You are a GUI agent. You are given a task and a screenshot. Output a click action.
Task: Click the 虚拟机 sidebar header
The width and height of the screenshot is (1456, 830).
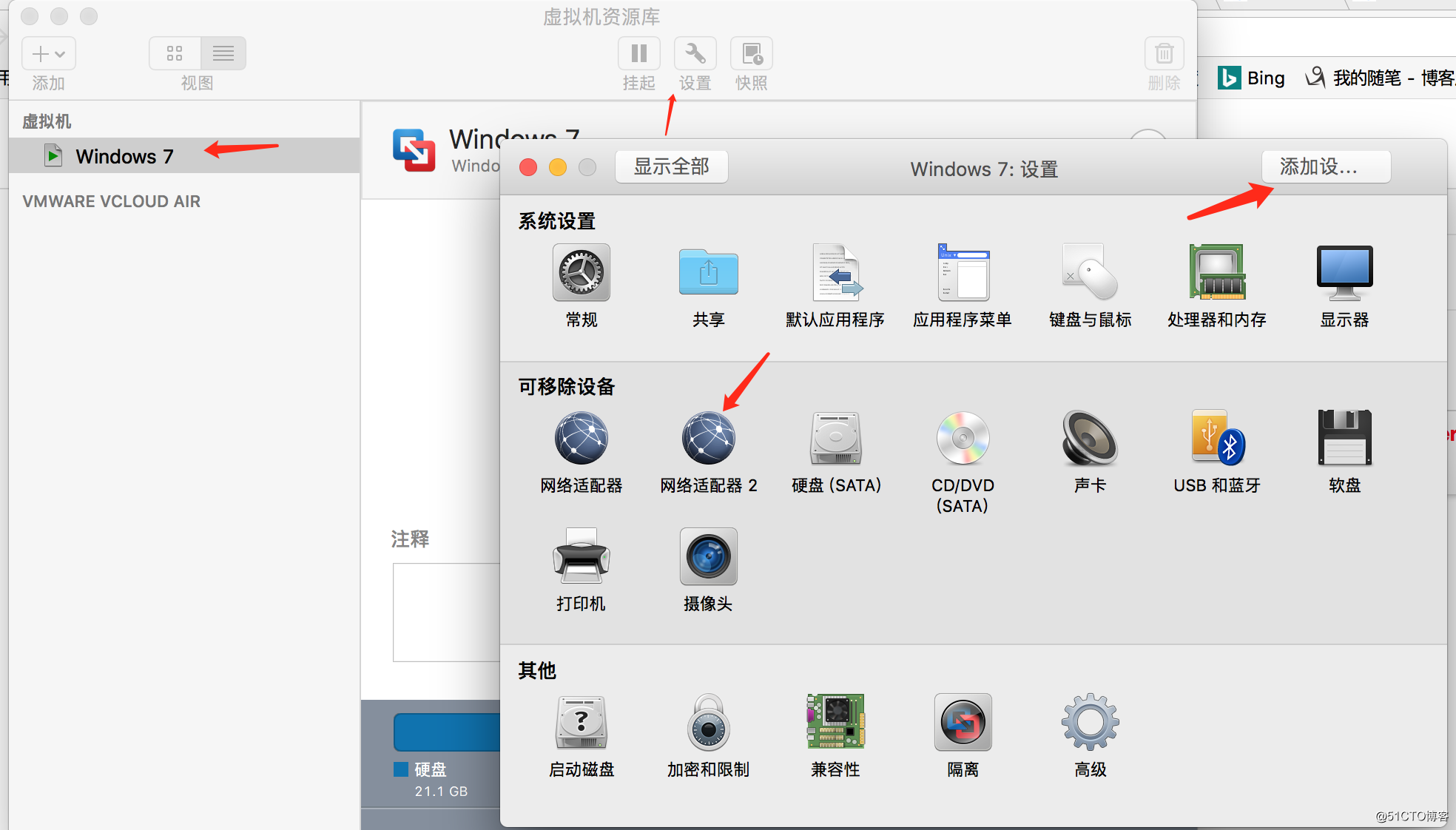point(47,121)
